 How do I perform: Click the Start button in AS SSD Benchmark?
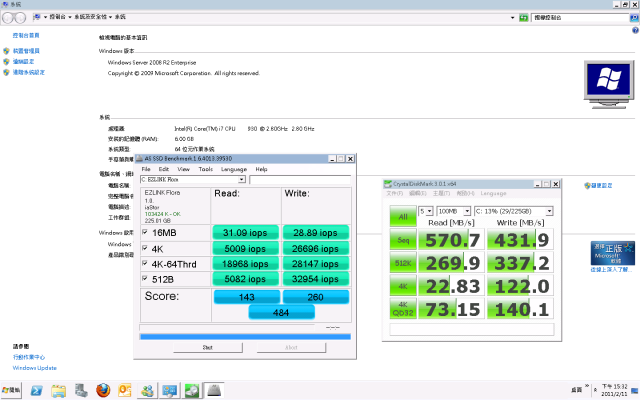[x=208, y=347]
